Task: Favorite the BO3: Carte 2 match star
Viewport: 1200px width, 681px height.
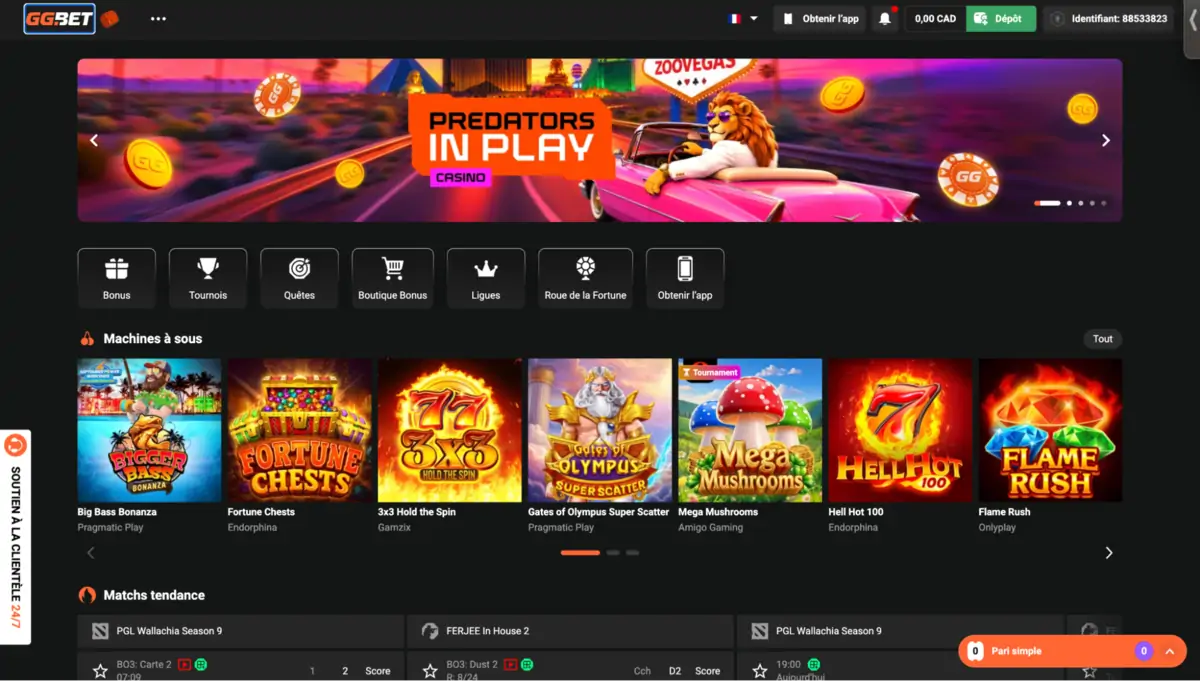Action: point(100,671)
